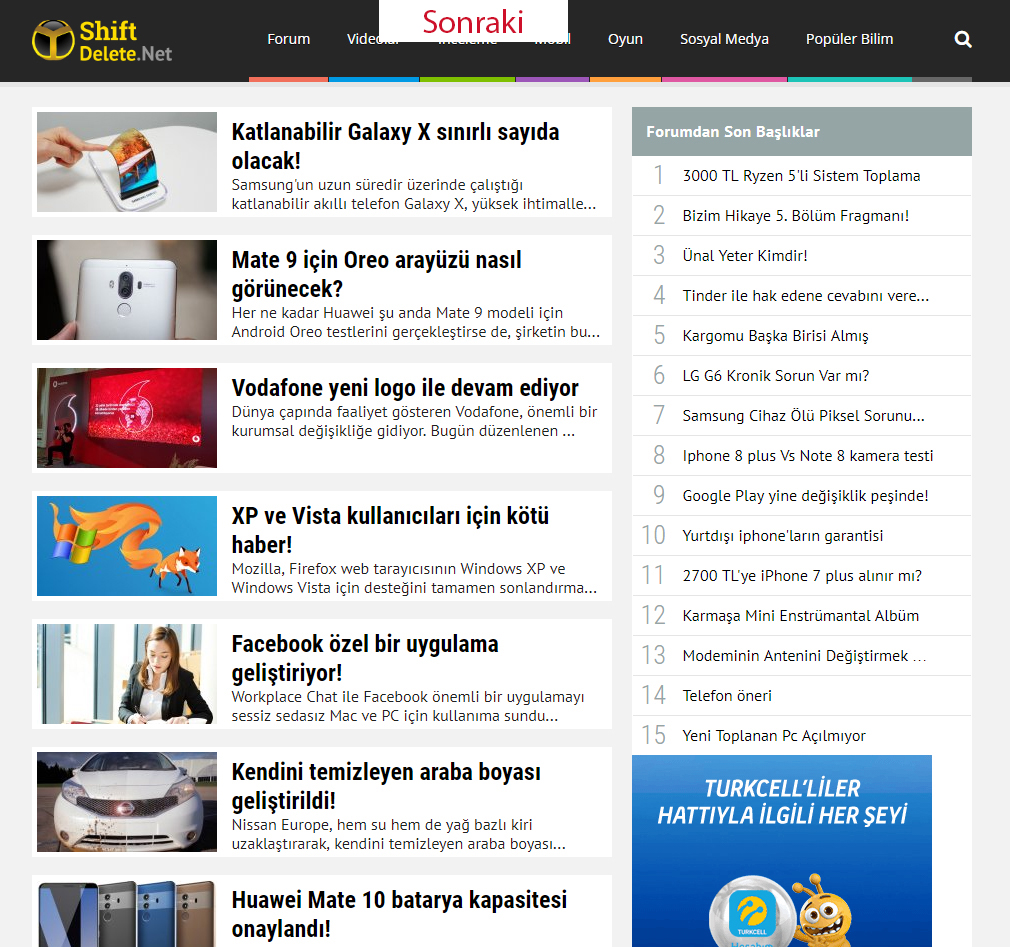
Task: Open forum topic Bizim Hikaye 5. Bölüm
Action: point(796,216)
